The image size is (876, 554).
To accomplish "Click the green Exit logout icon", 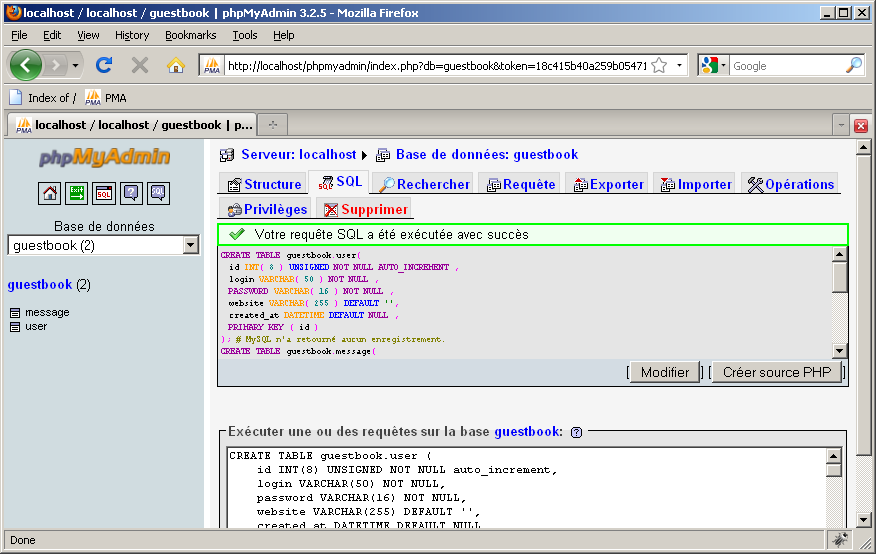I will coord(77,193).
